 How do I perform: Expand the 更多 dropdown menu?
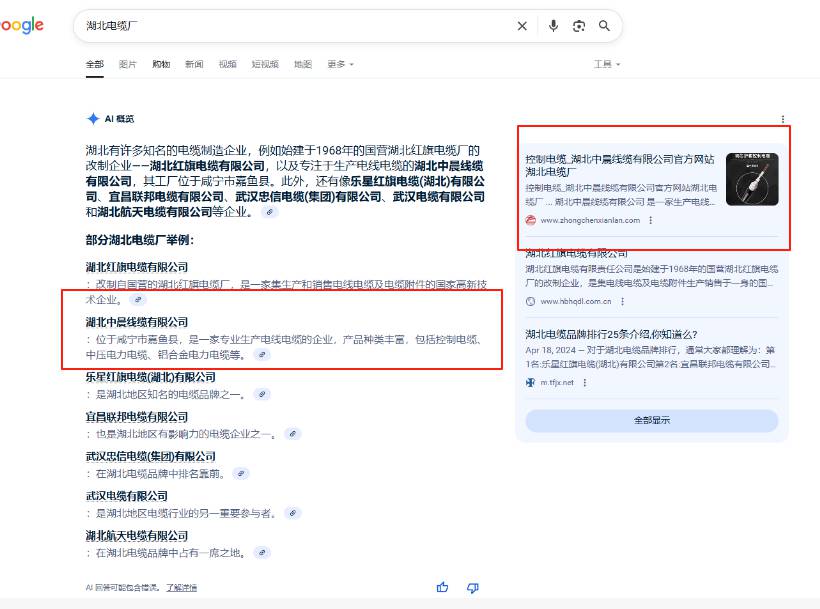pos(340,64)
